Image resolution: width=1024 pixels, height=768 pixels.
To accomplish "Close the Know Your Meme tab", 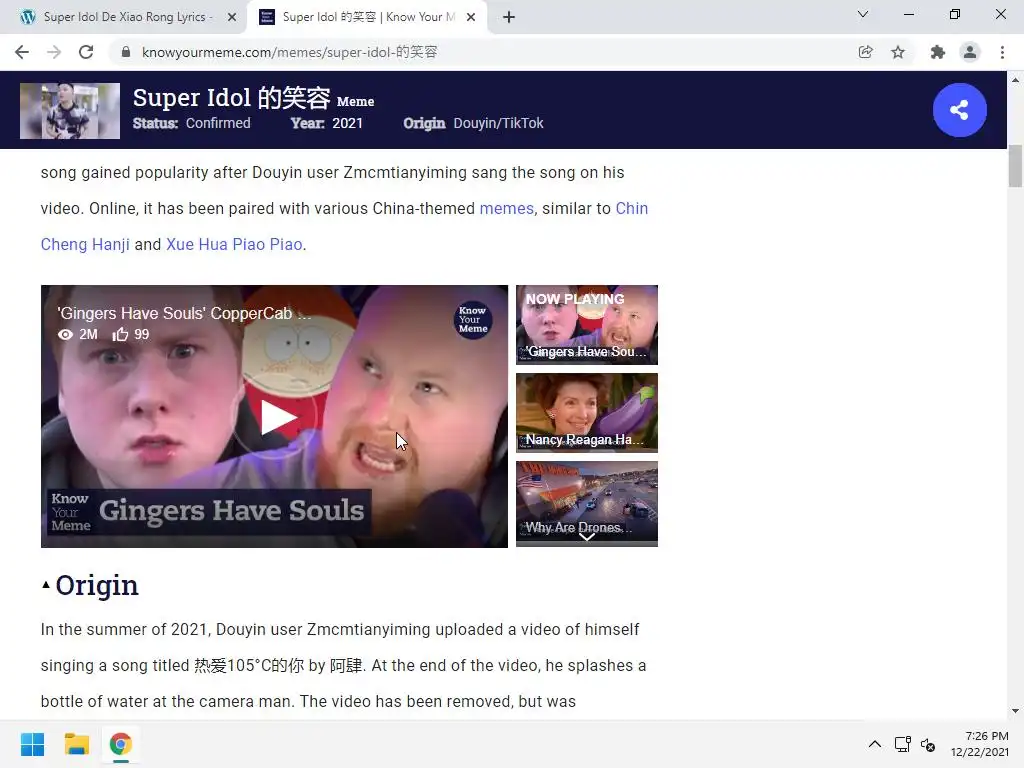I will tap(471, 17).
